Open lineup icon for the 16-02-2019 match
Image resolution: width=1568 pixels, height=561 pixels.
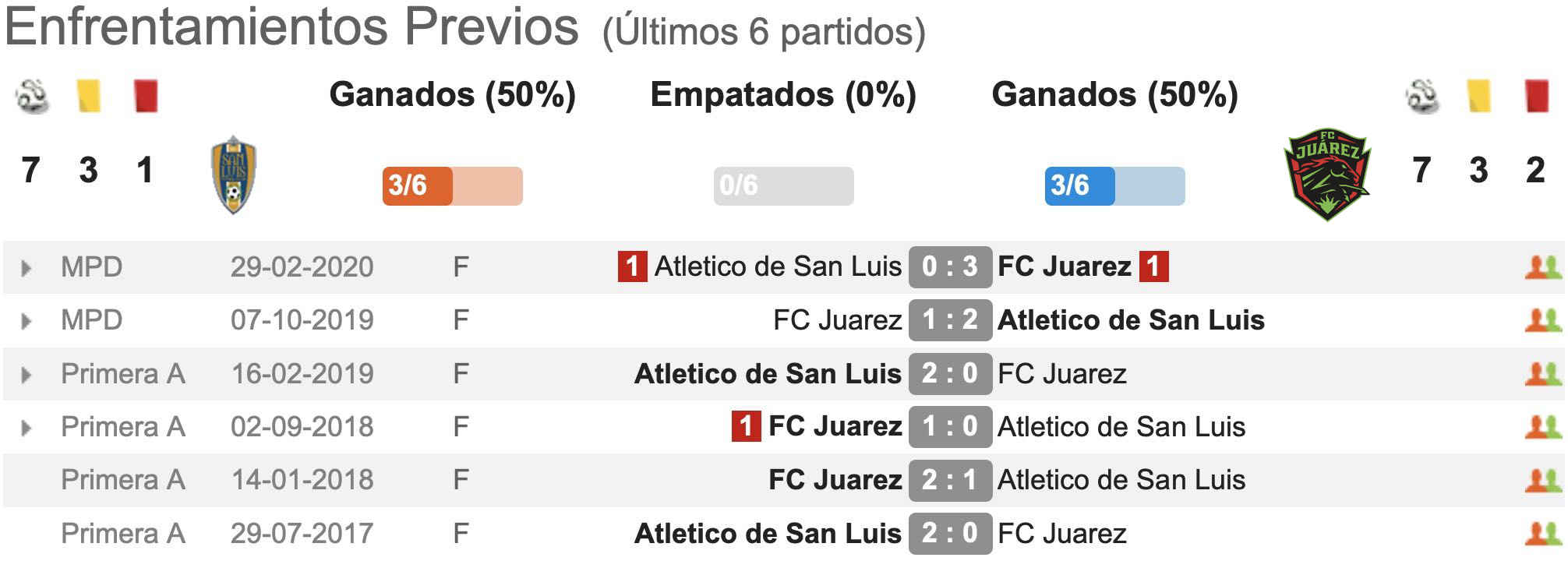pos(1542,374)
